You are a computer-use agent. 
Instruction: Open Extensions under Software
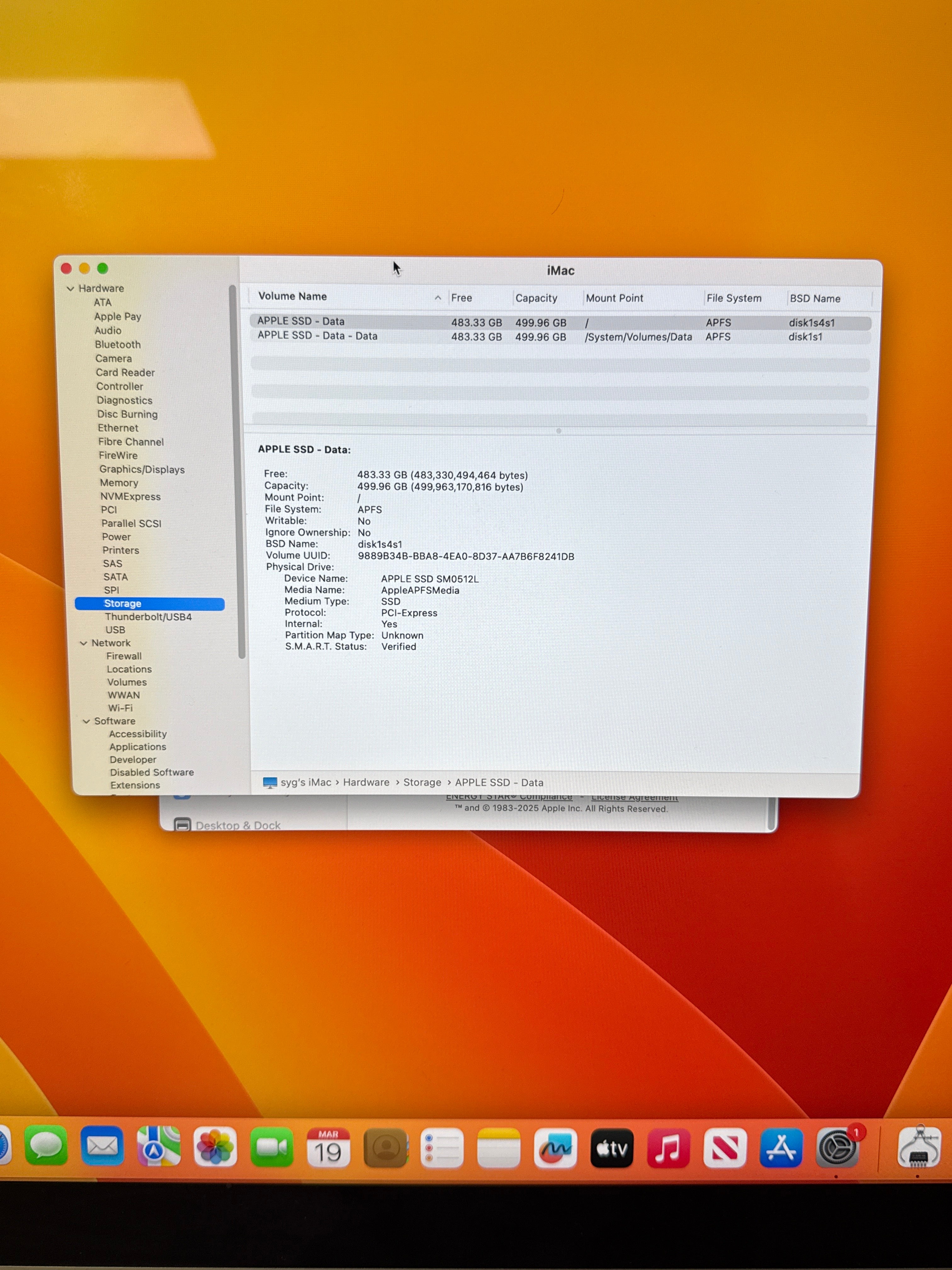pos(135,786)
